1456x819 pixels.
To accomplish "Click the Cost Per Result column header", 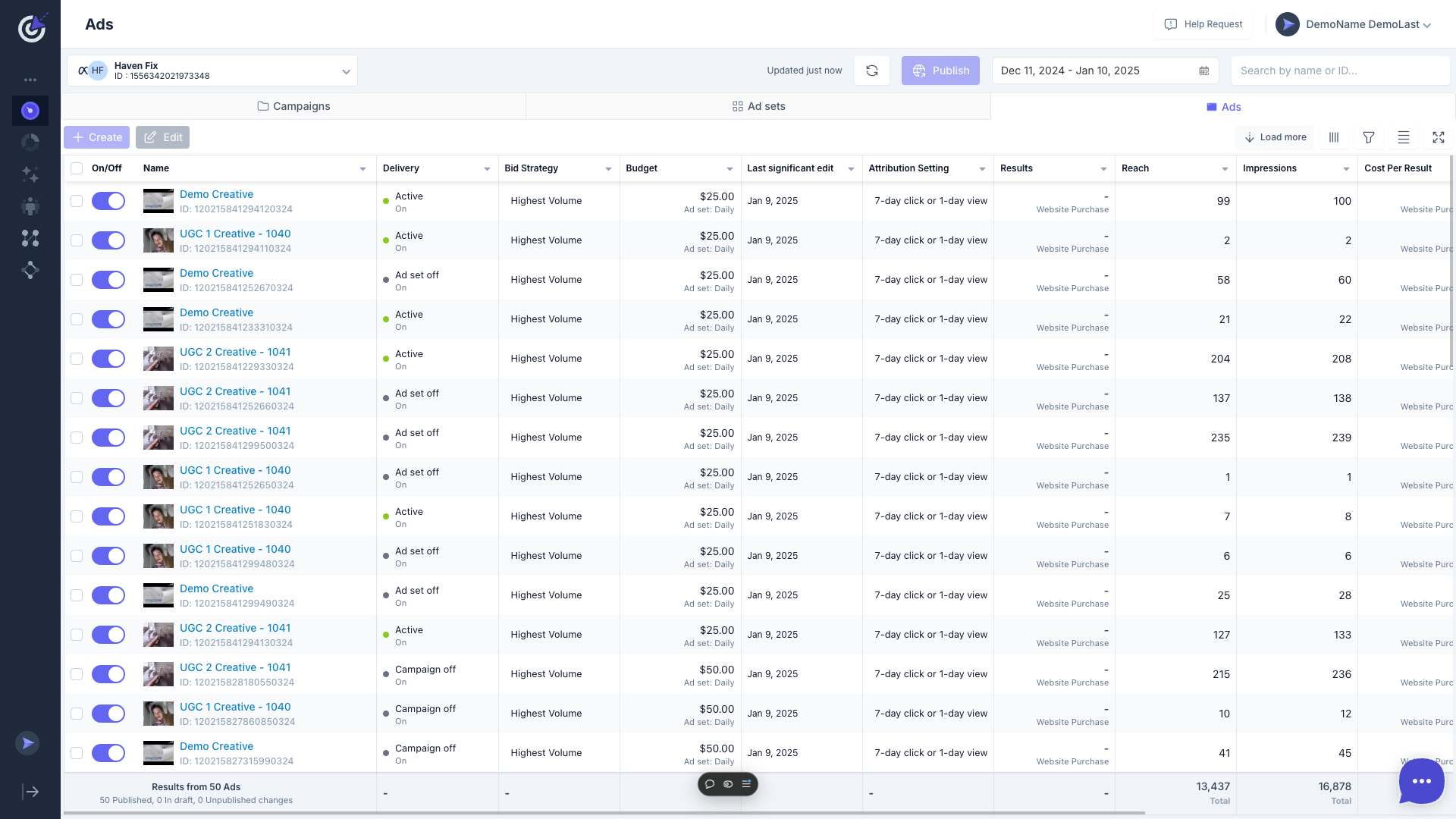I will point(1398,168).
